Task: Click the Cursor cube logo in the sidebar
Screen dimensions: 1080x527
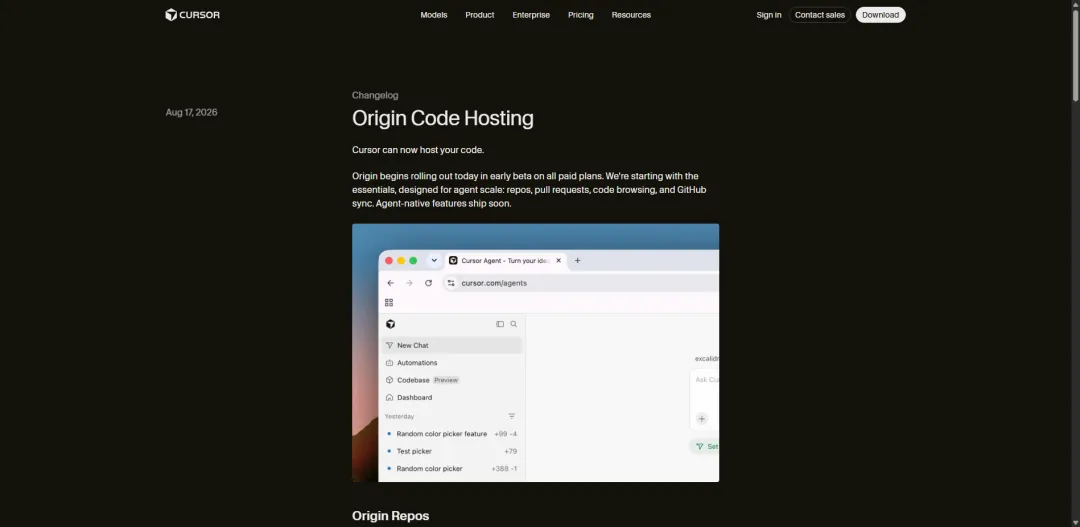Action: 391,324
